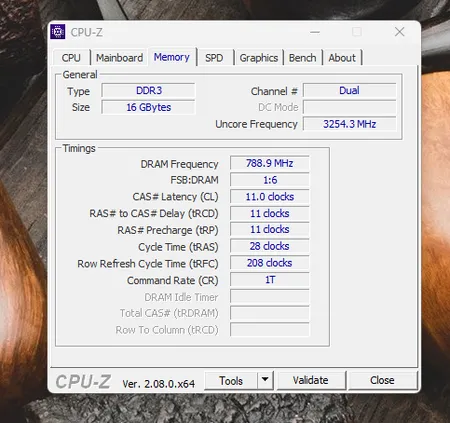450x423 pixels.
Task: Click the Tools button
Action: pos(231,381)
